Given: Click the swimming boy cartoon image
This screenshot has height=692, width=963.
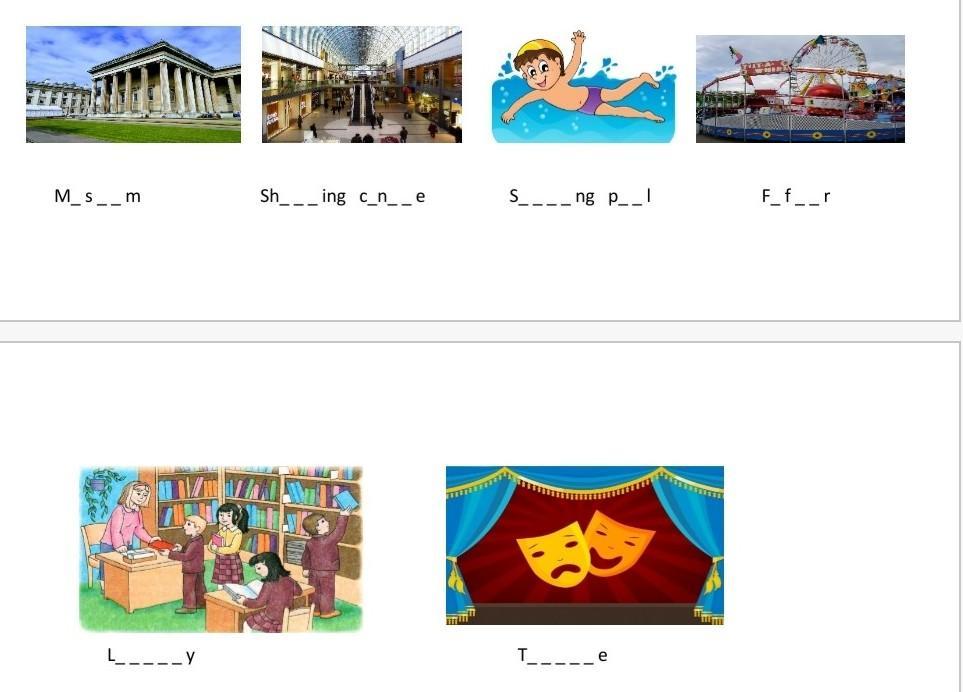Looking at the screenshot, I should click(x=583, y=86).
